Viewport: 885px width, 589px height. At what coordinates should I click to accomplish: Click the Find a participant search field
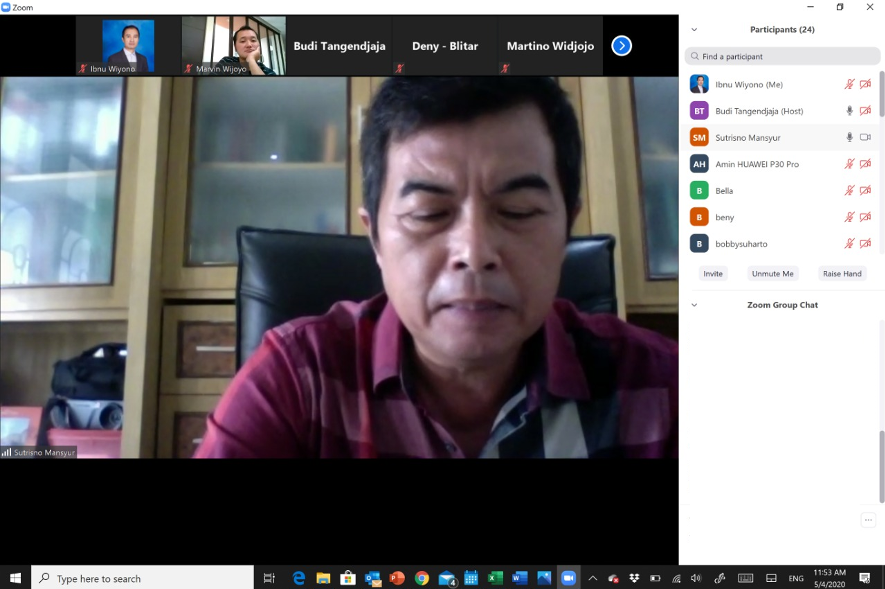coord(782,57)
